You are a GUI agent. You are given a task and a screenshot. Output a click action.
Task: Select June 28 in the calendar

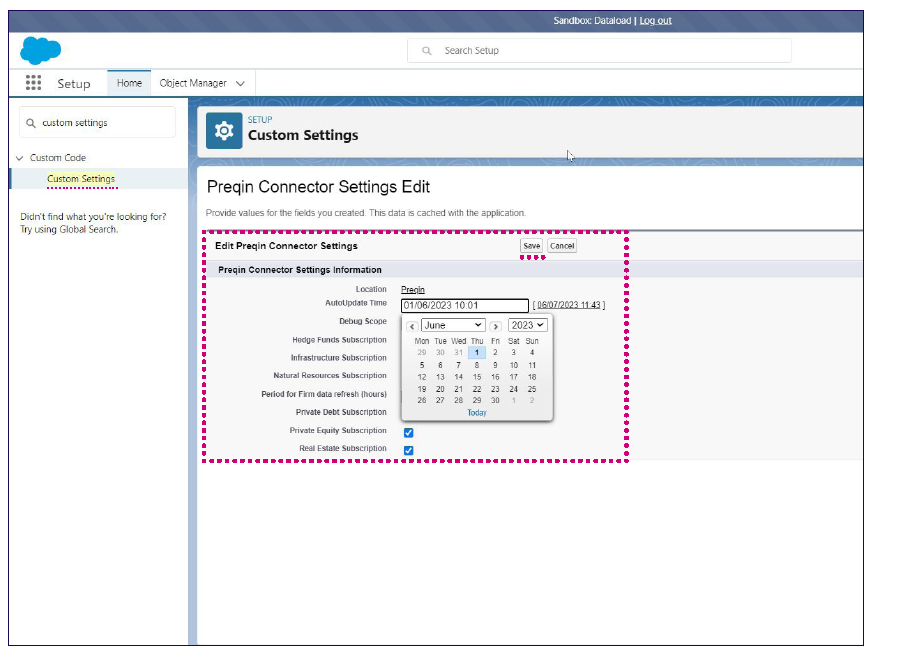click(458, 400)
